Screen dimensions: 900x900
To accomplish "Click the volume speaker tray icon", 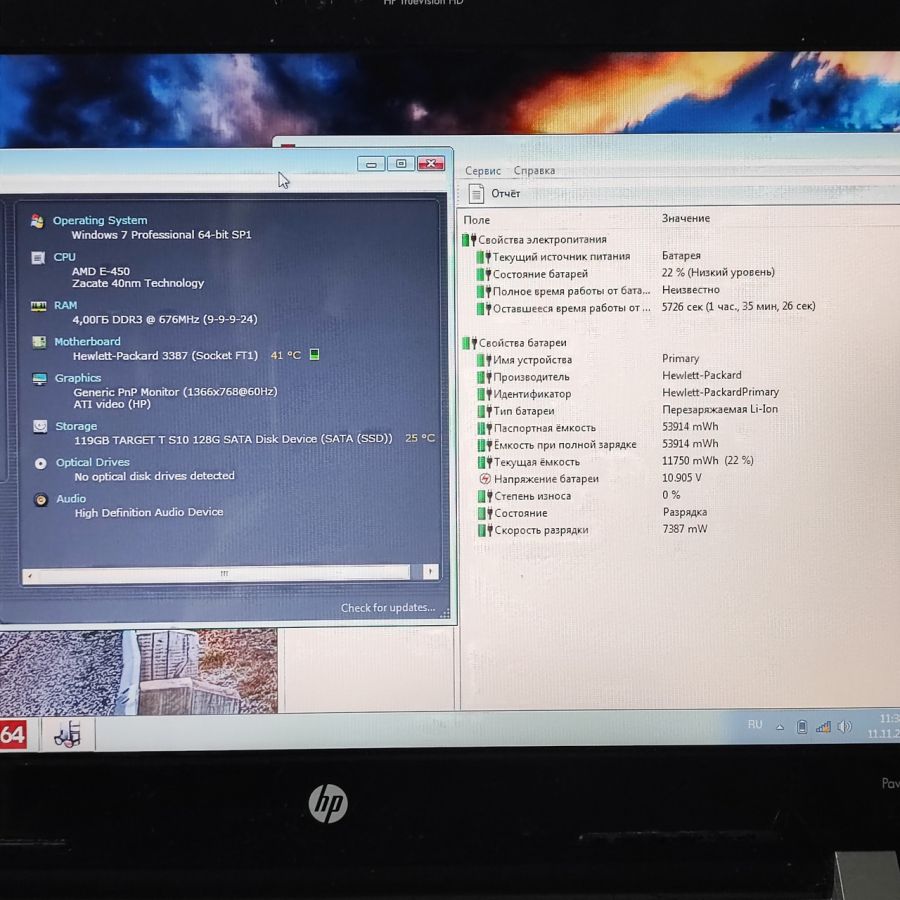I will (x=844, y=727).
